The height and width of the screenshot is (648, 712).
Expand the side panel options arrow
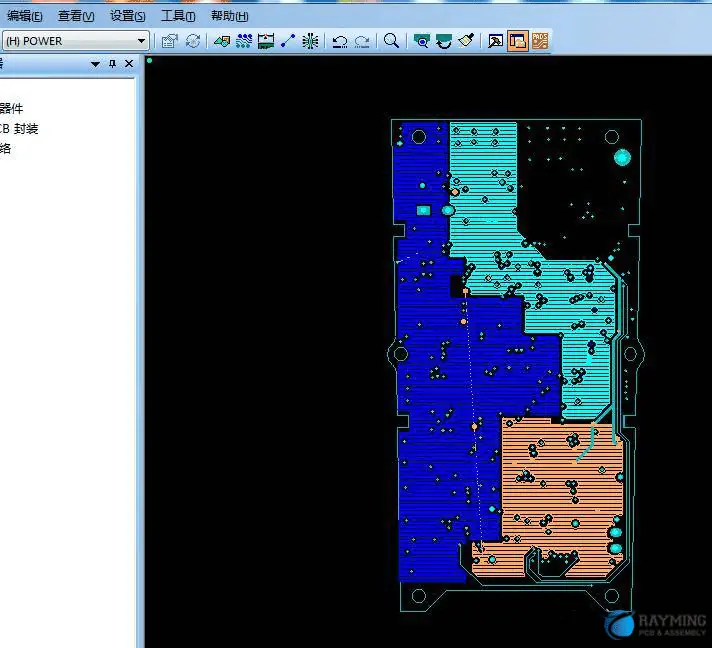(x=96, y=64)
